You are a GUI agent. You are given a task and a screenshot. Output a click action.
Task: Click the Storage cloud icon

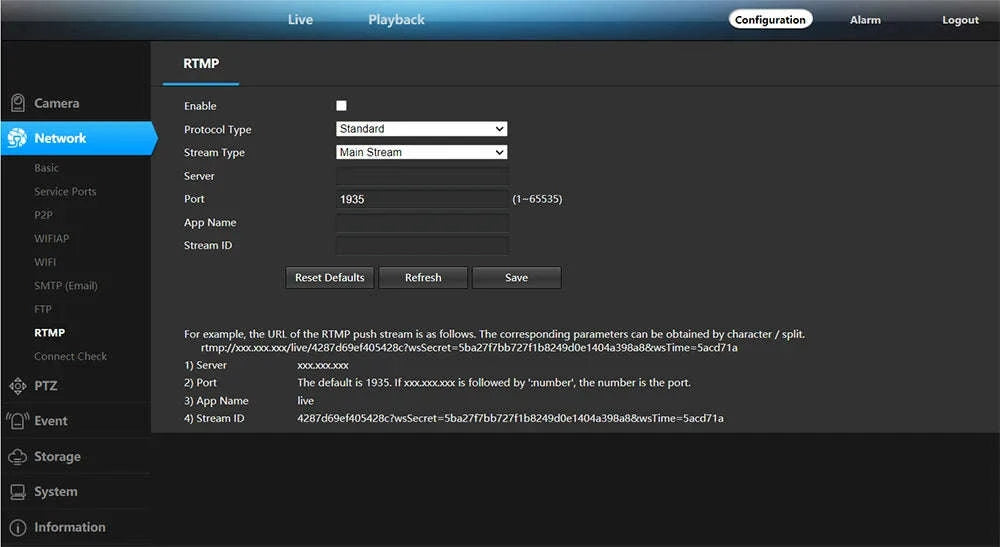pos(17,457)
